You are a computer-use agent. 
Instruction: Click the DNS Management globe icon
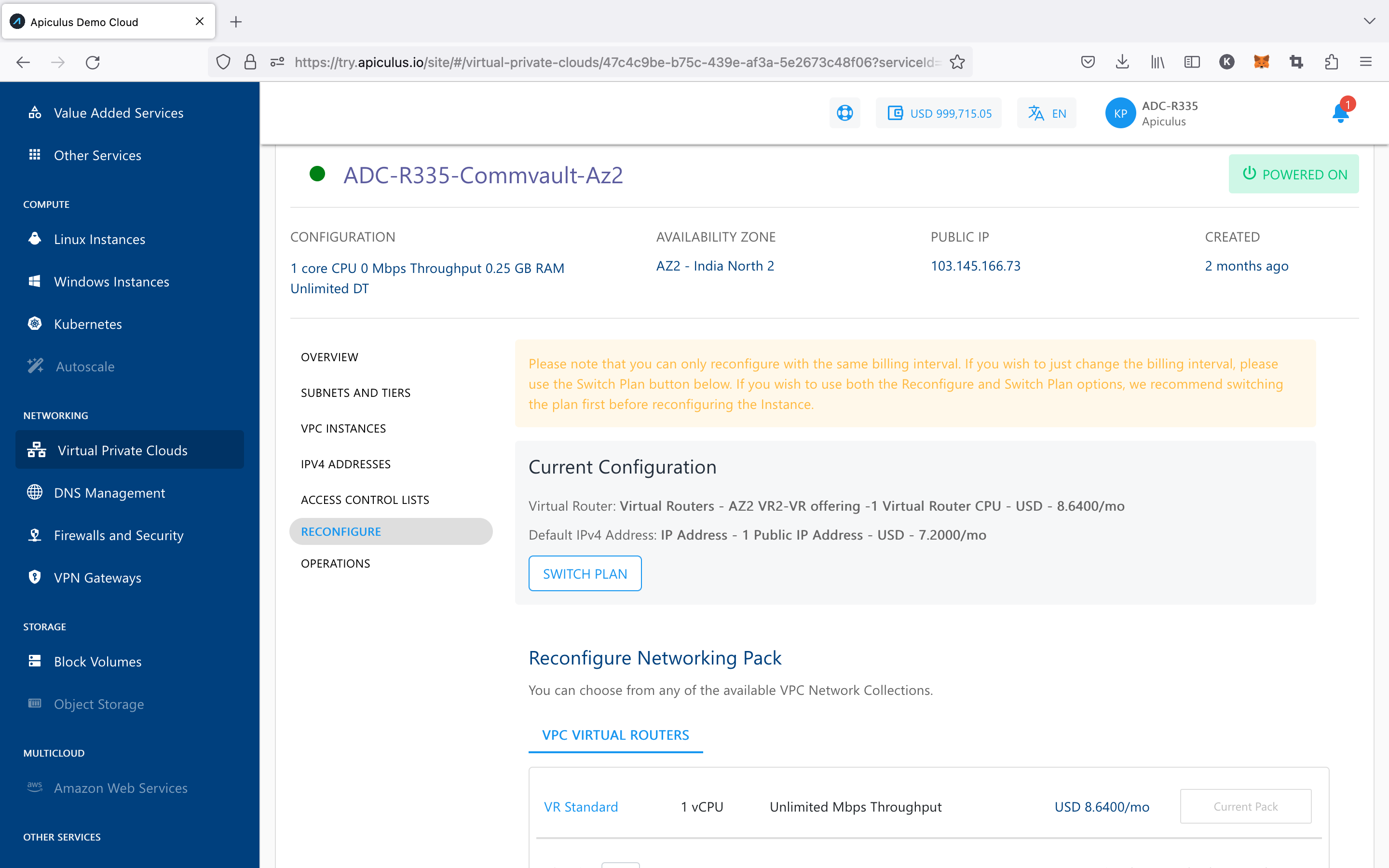35,492
